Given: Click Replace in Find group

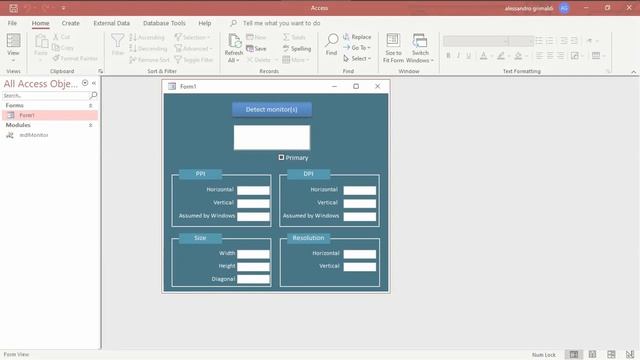Looking at the screenshot, I should point(357,37).
